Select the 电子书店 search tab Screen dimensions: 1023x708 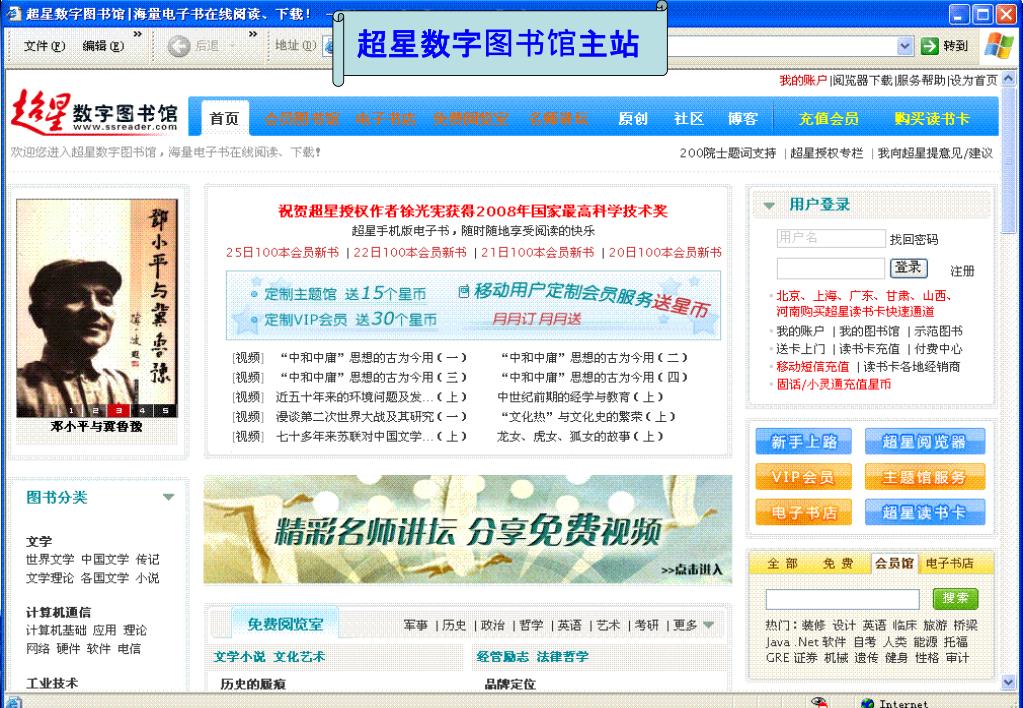point(949,563)
